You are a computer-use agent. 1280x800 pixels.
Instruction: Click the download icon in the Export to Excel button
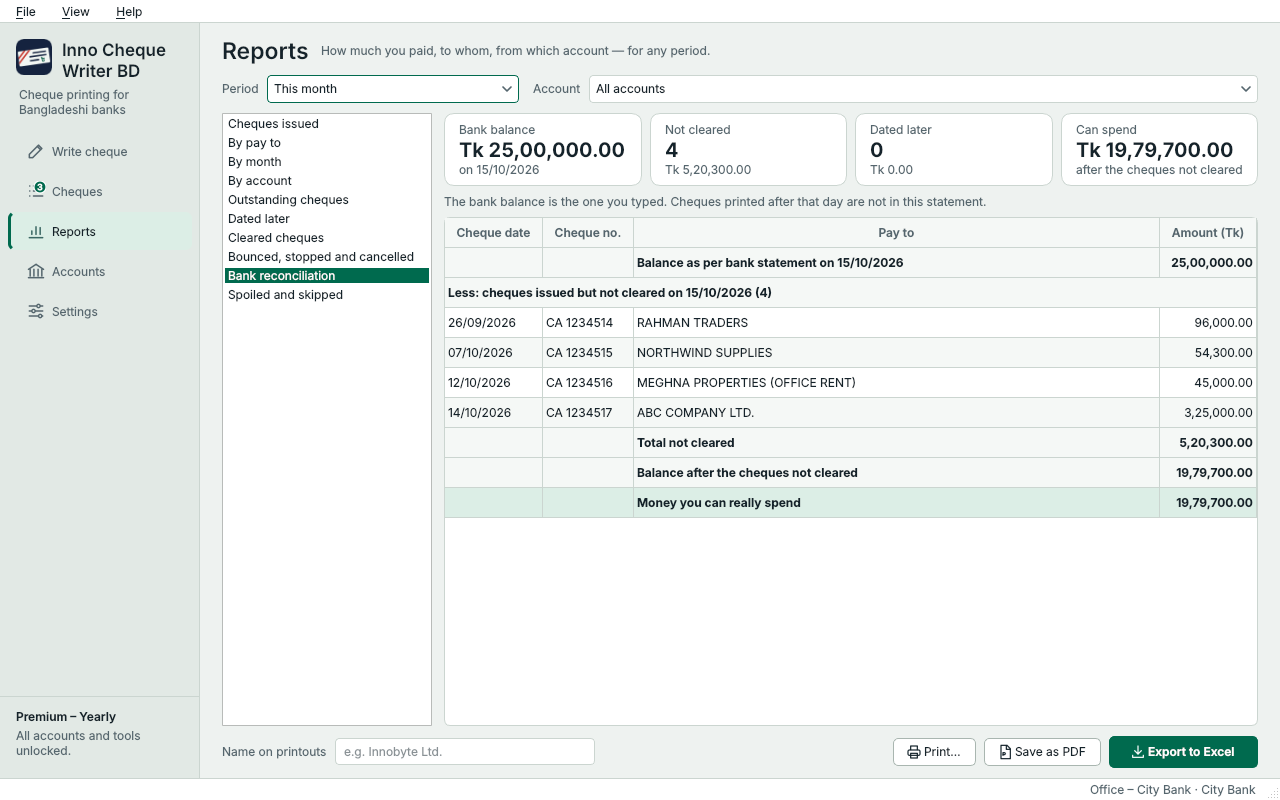coord(1138,752)
